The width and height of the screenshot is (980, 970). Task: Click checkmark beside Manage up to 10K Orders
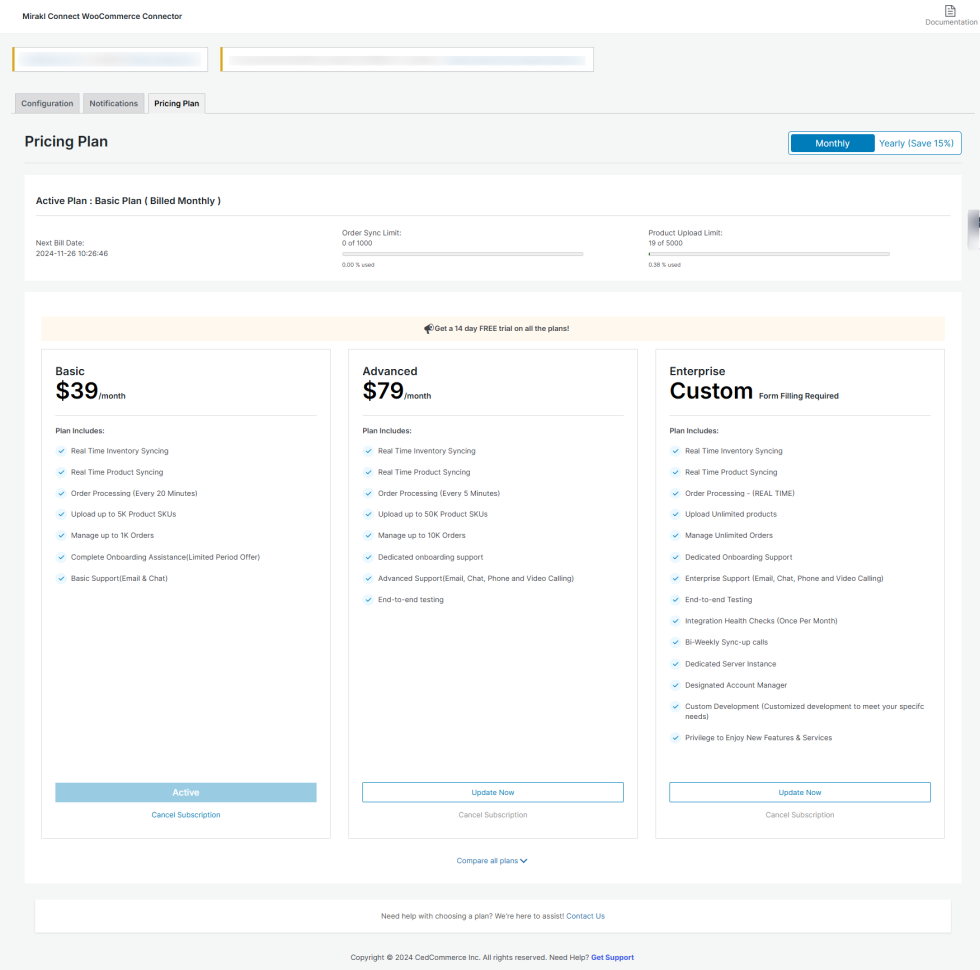(368, 535)
